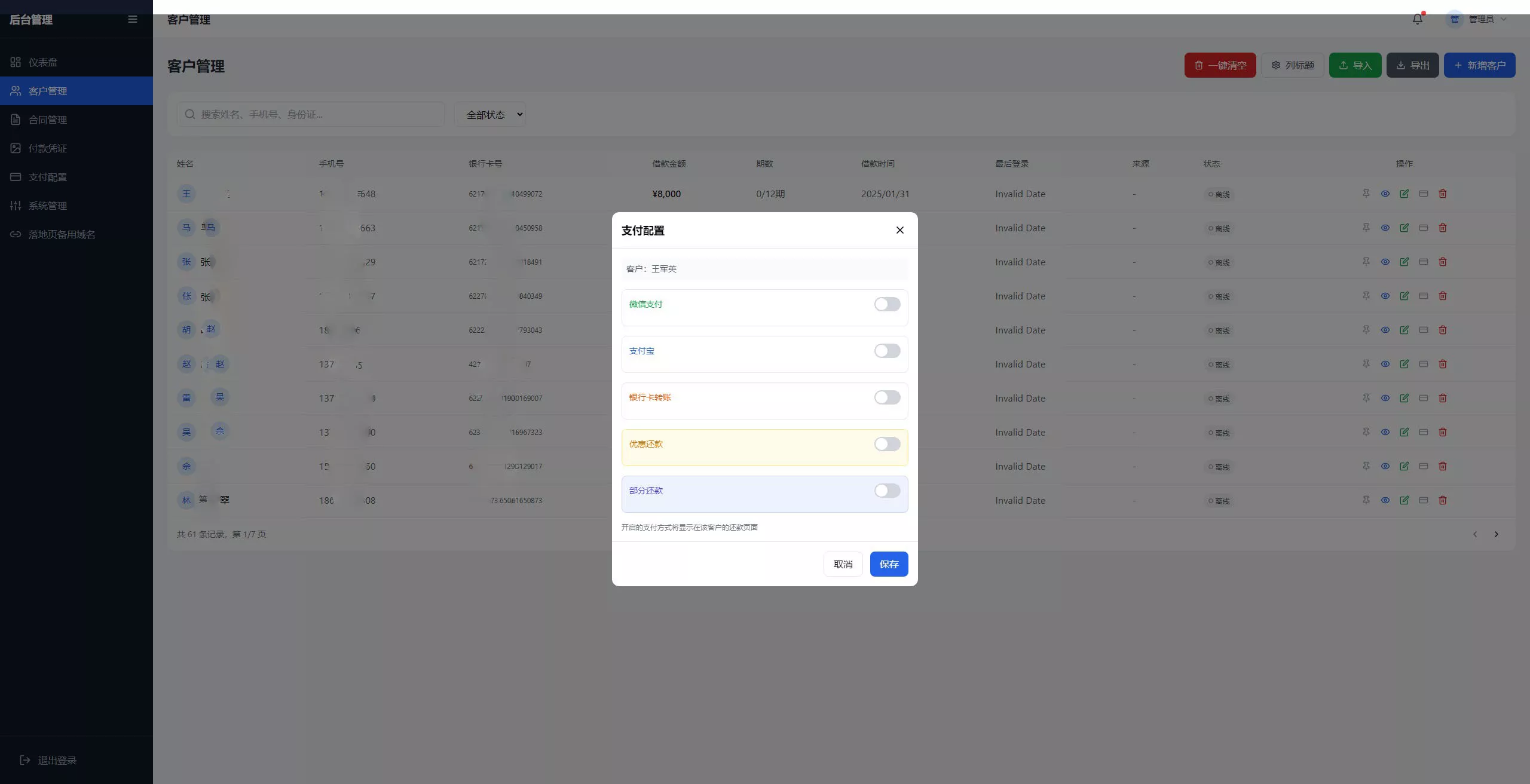Screen dimensions: 1530x784
Task: Navigate to 合同管理 in the sidebar
Action: point(48,120)
